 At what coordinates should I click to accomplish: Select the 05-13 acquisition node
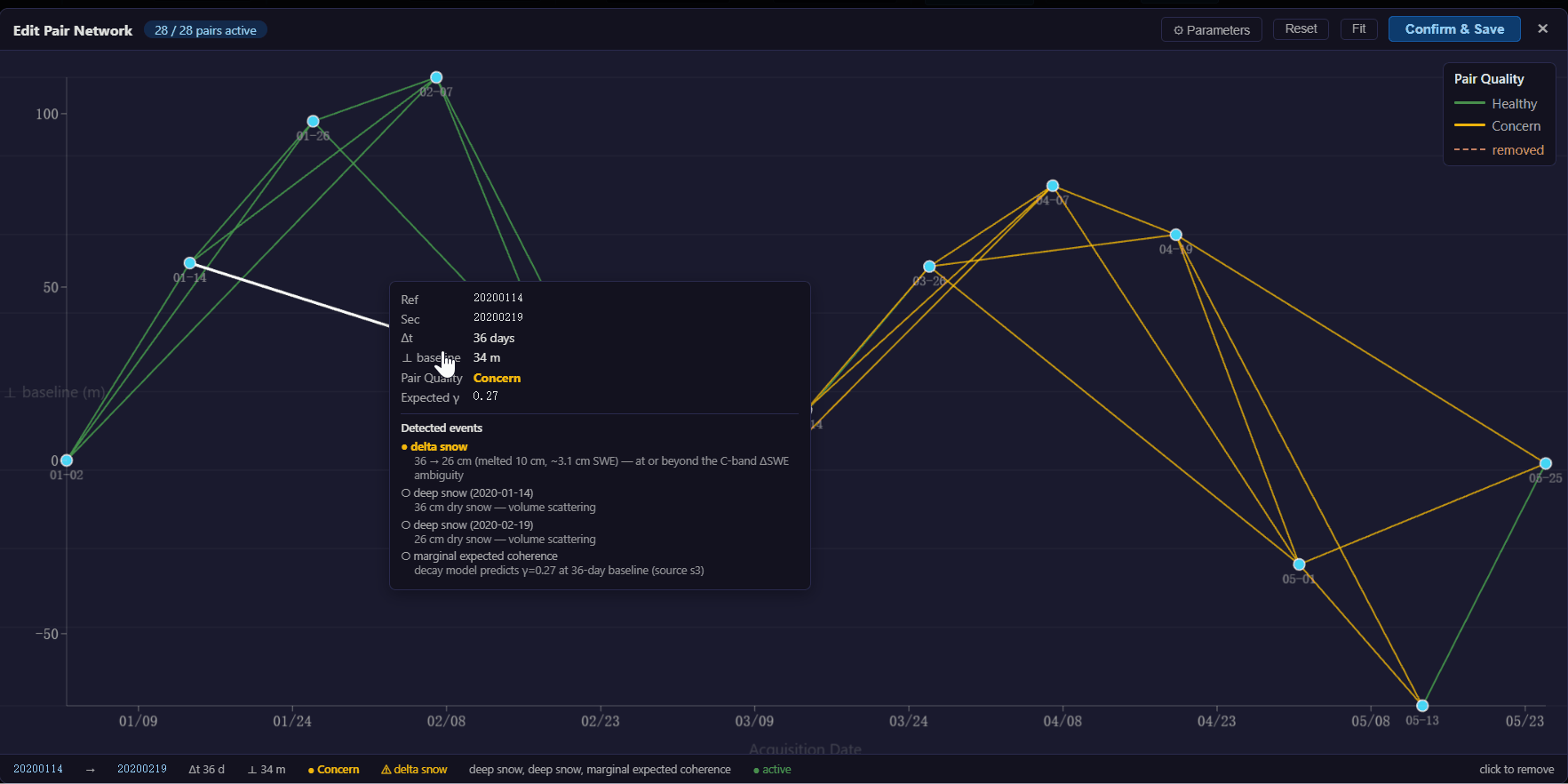click(1422, 706)
